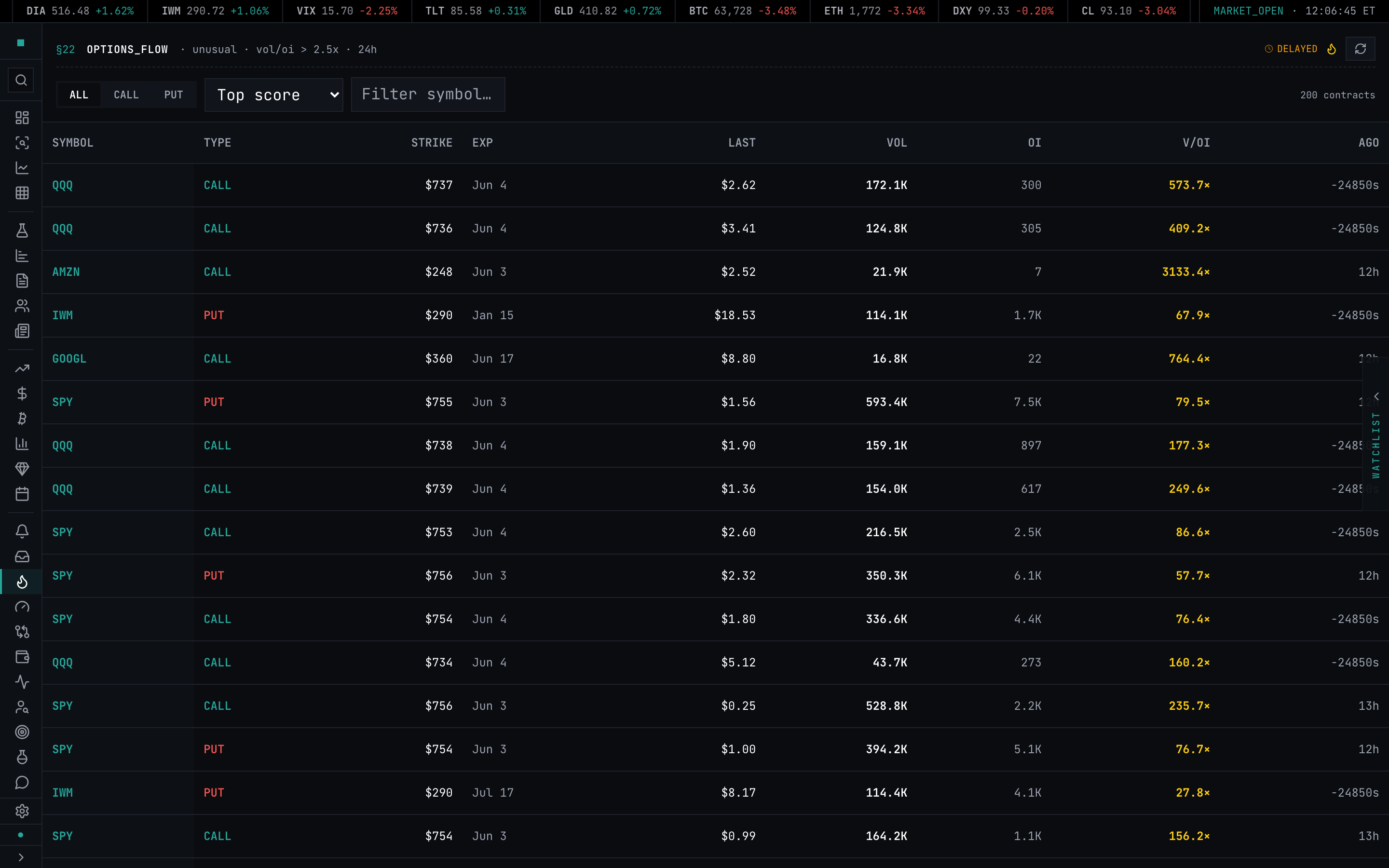Open the wallet icon in sidebar

point(22,657)
